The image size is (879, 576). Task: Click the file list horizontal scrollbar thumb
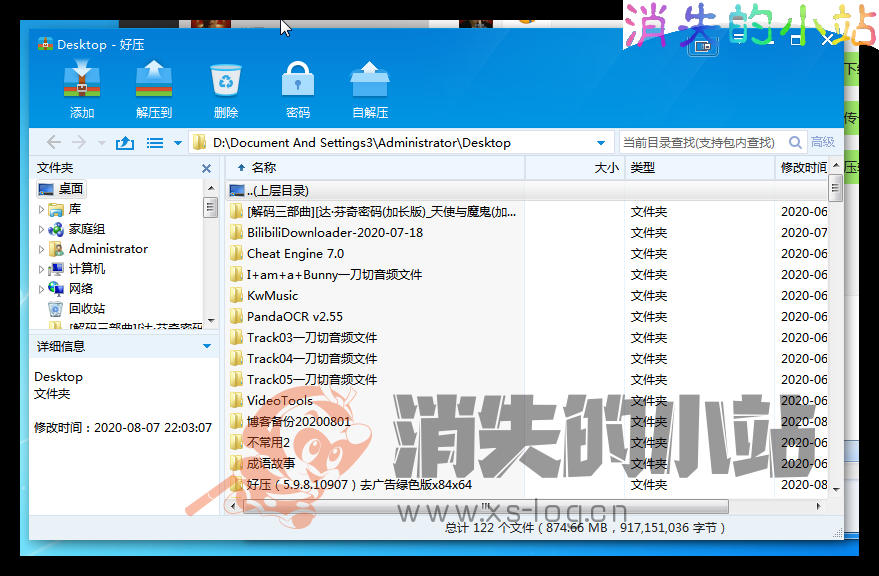pos(485,506)
